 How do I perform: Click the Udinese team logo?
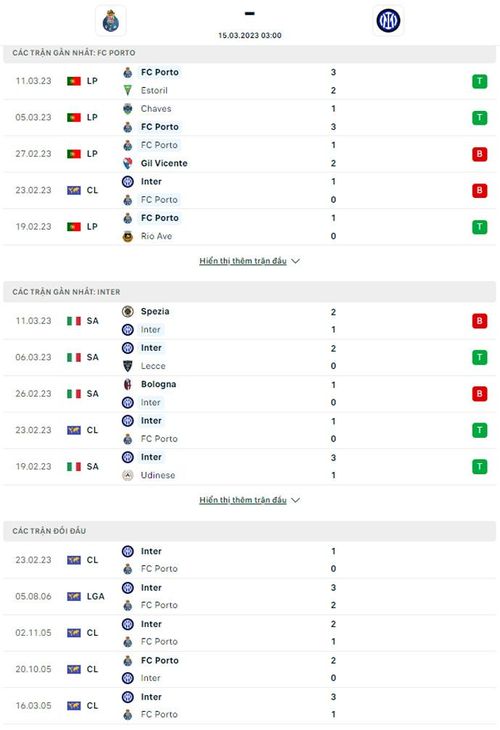[x=128, y=475]
